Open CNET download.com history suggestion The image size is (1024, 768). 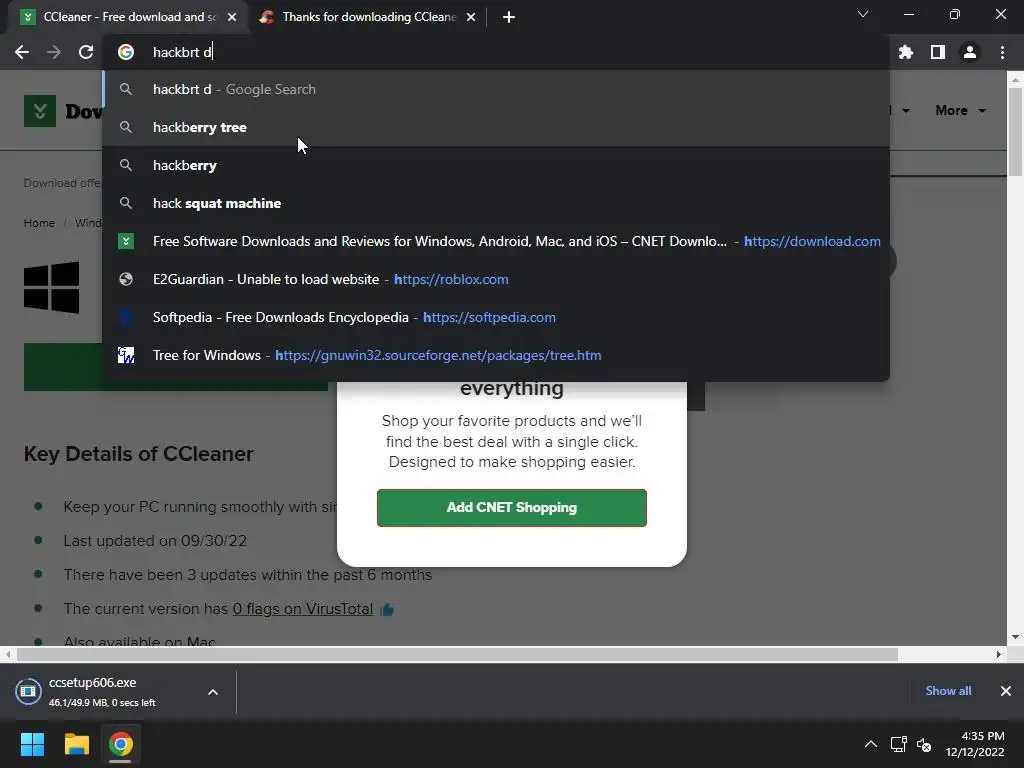(x=496, y=241)
